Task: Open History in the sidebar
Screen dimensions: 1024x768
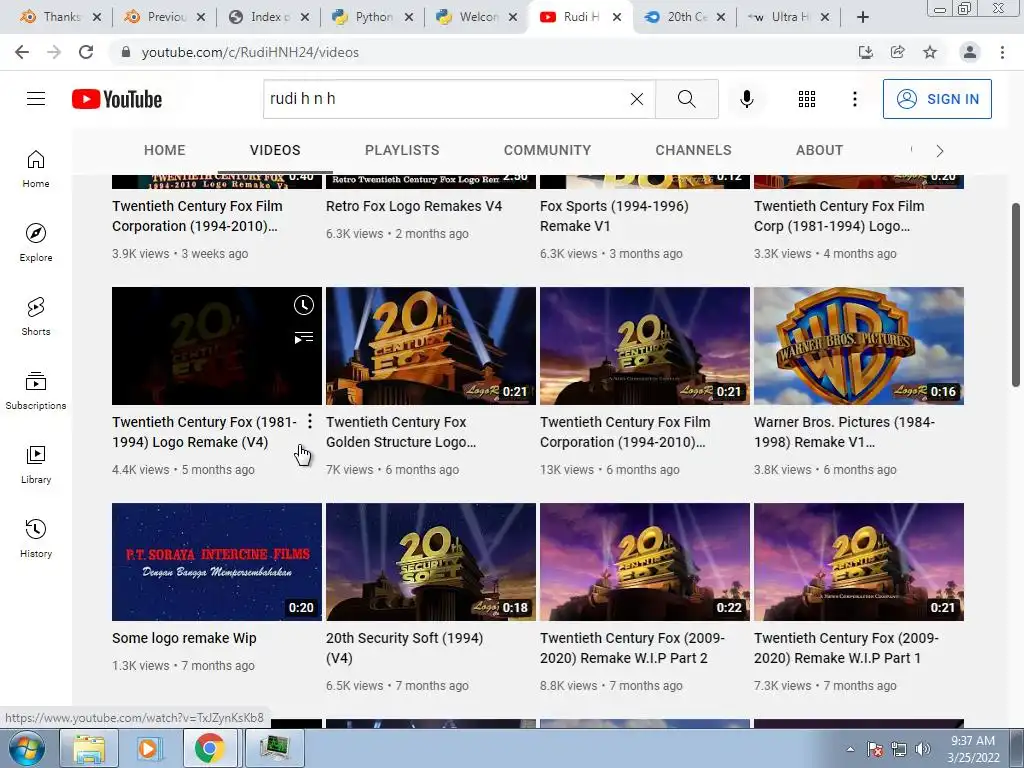Action: pyautogui.click(x=36, y=539)
